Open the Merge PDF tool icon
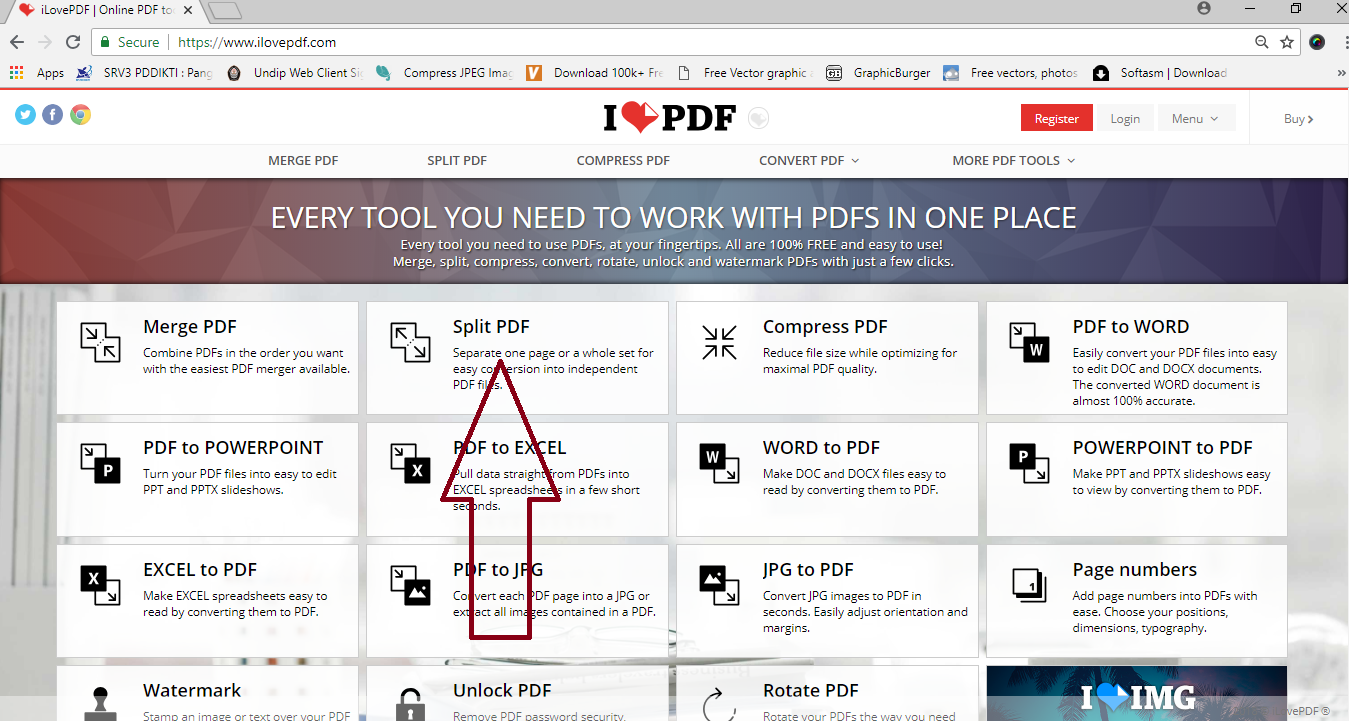The height and width of the screenshot is (721, 1349). (x=100, y=342)
